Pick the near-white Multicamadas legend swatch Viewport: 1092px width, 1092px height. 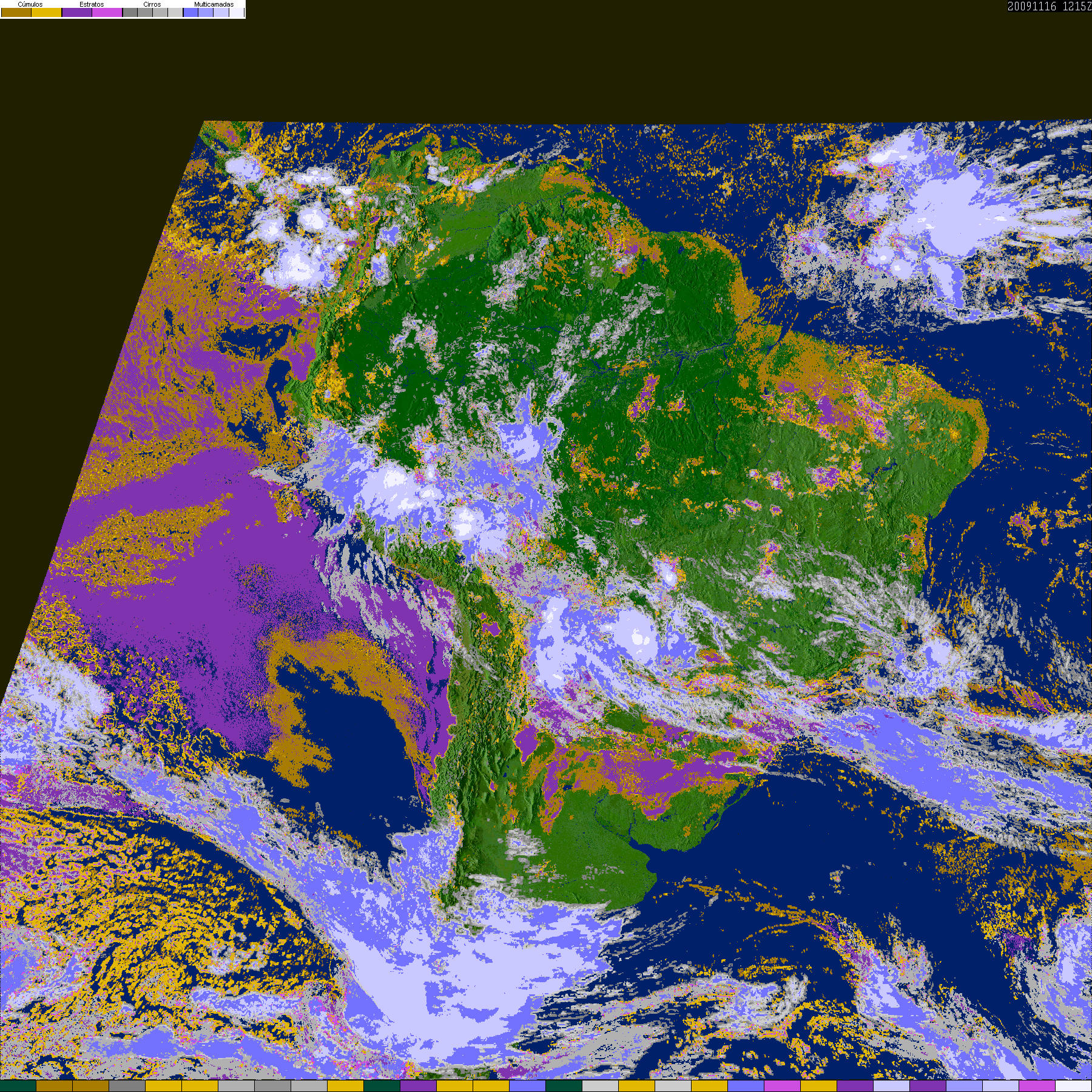[x=237, y=13]
